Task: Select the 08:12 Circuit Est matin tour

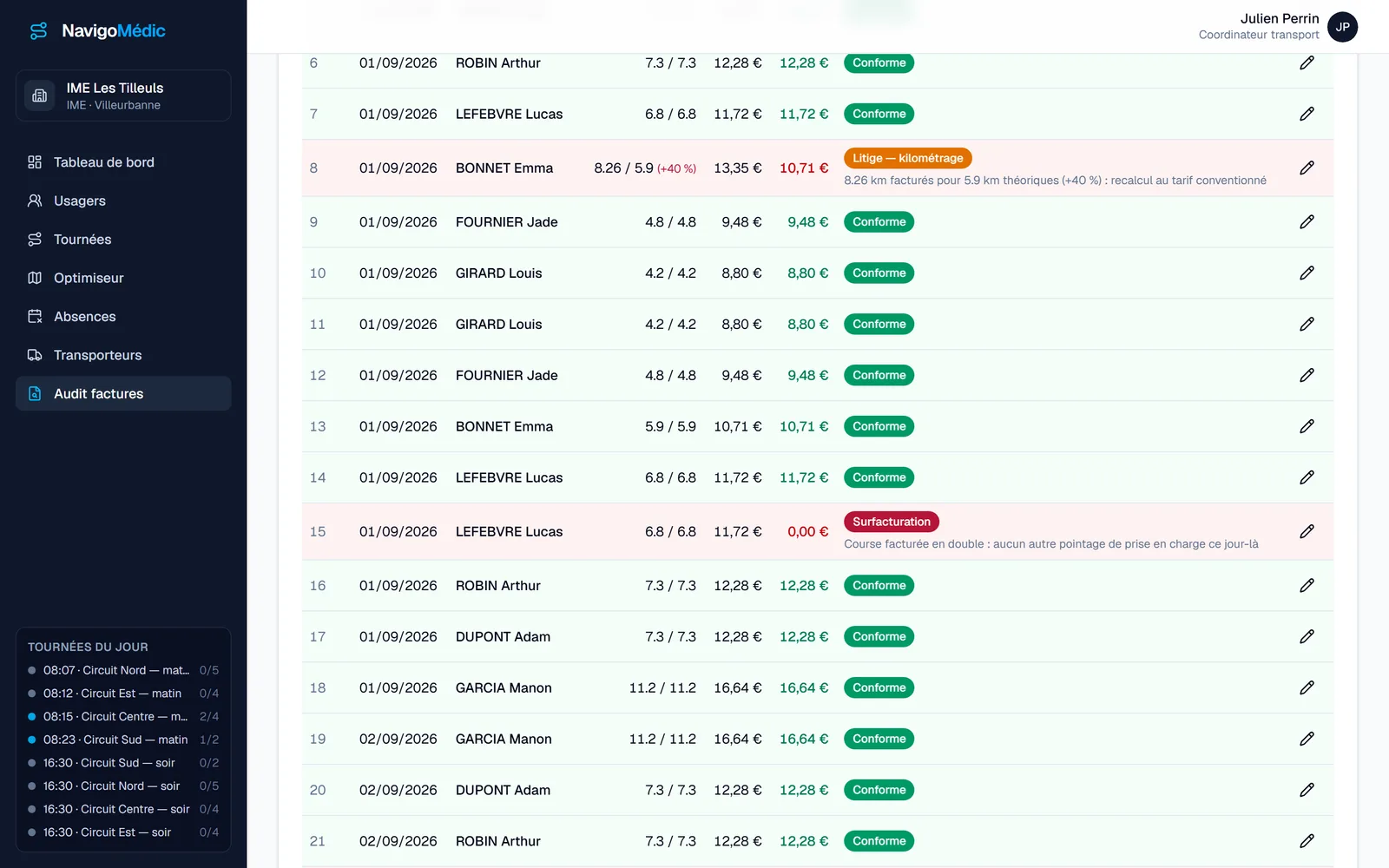Action: [x=123, y=694]
